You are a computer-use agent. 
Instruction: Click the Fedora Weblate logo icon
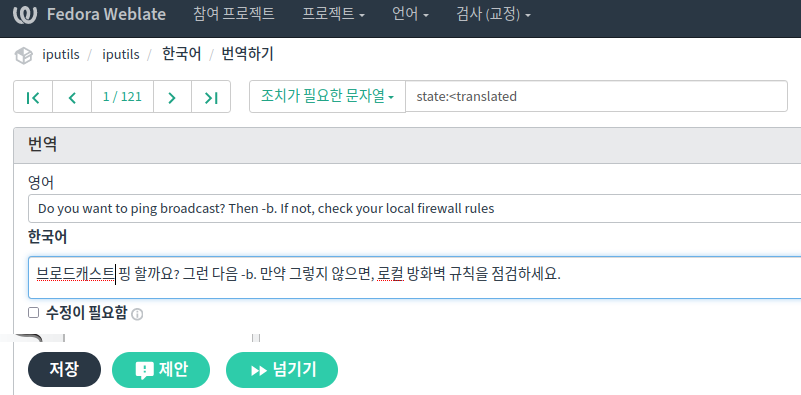25,14
